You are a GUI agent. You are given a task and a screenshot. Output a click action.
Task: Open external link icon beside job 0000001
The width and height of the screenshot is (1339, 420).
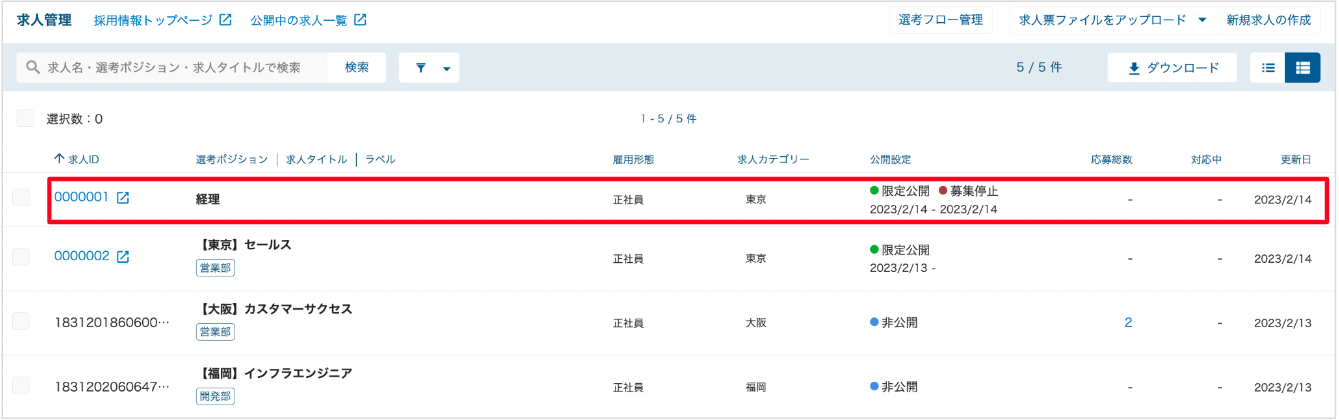[123, 198]
